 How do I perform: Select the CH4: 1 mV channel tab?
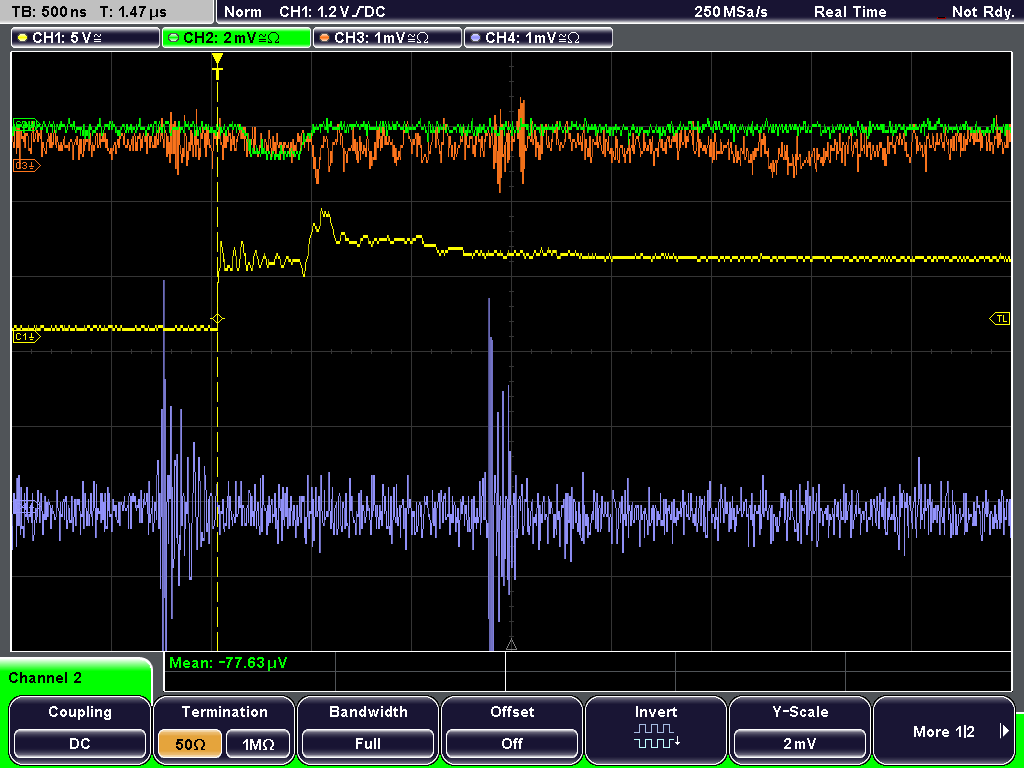pyautogui.click(x=538, y=37)
